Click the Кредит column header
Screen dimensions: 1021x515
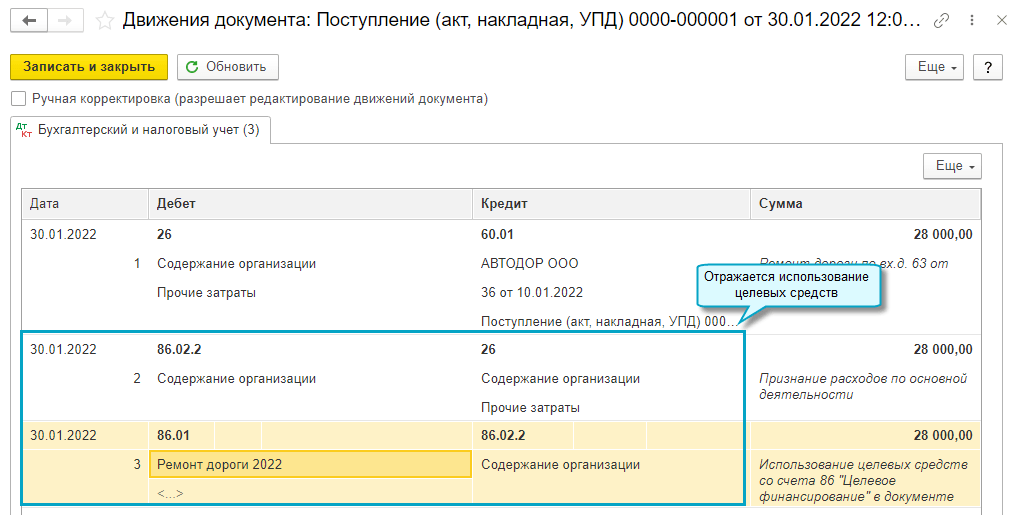click(610, 204)
